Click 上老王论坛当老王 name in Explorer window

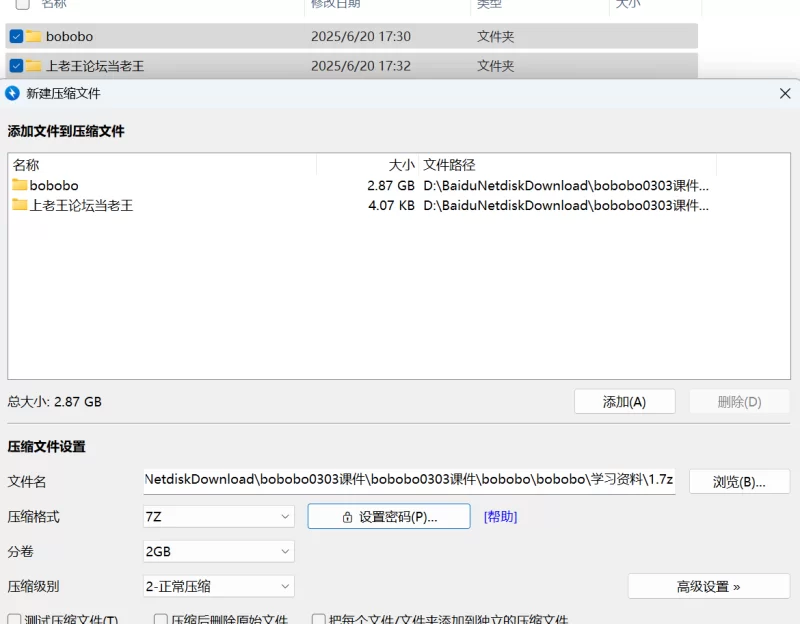coord(95,66)
